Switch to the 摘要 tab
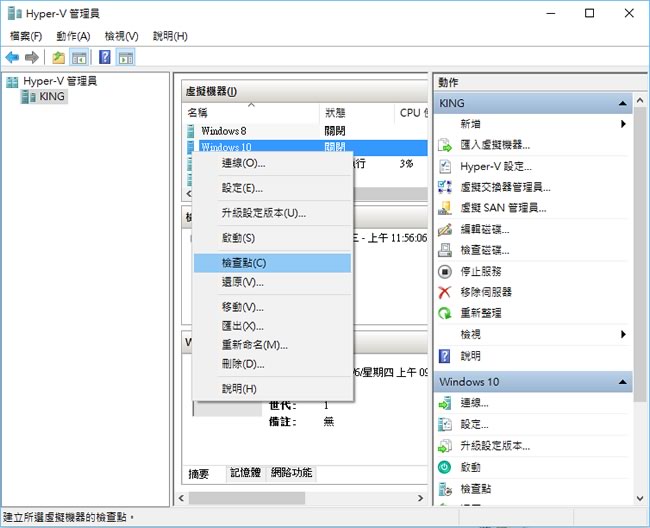650x528 pixels. pyautogui.click(x=199, y=474)
